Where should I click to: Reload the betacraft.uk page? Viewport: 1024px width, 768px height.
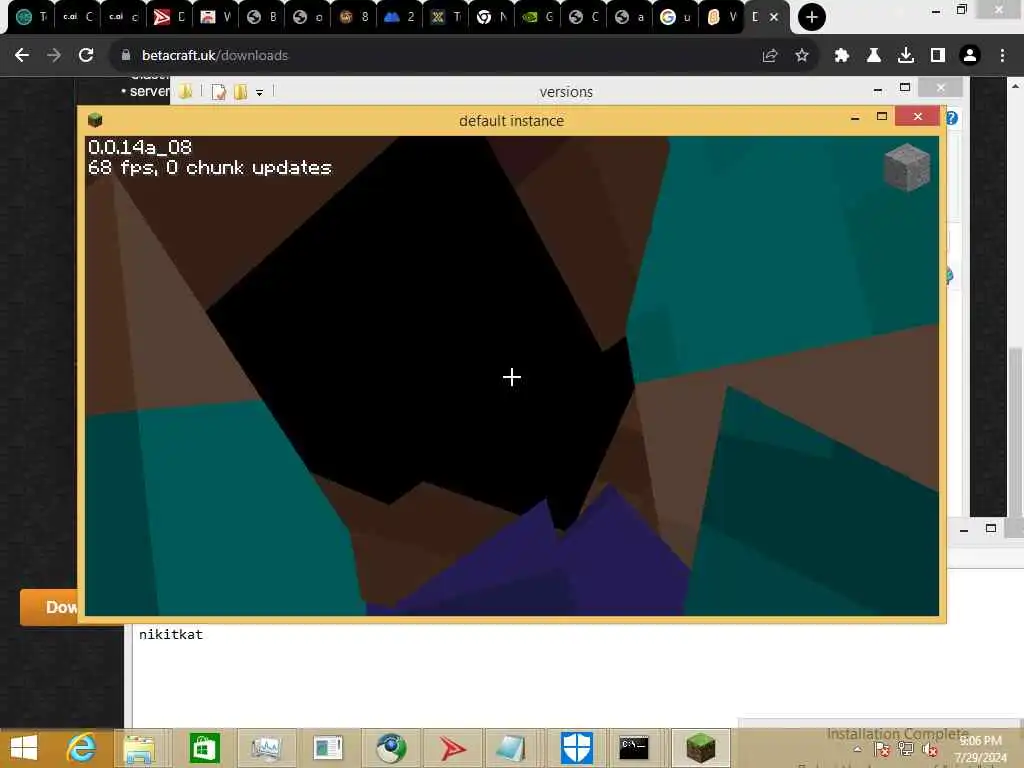(86, 56)
